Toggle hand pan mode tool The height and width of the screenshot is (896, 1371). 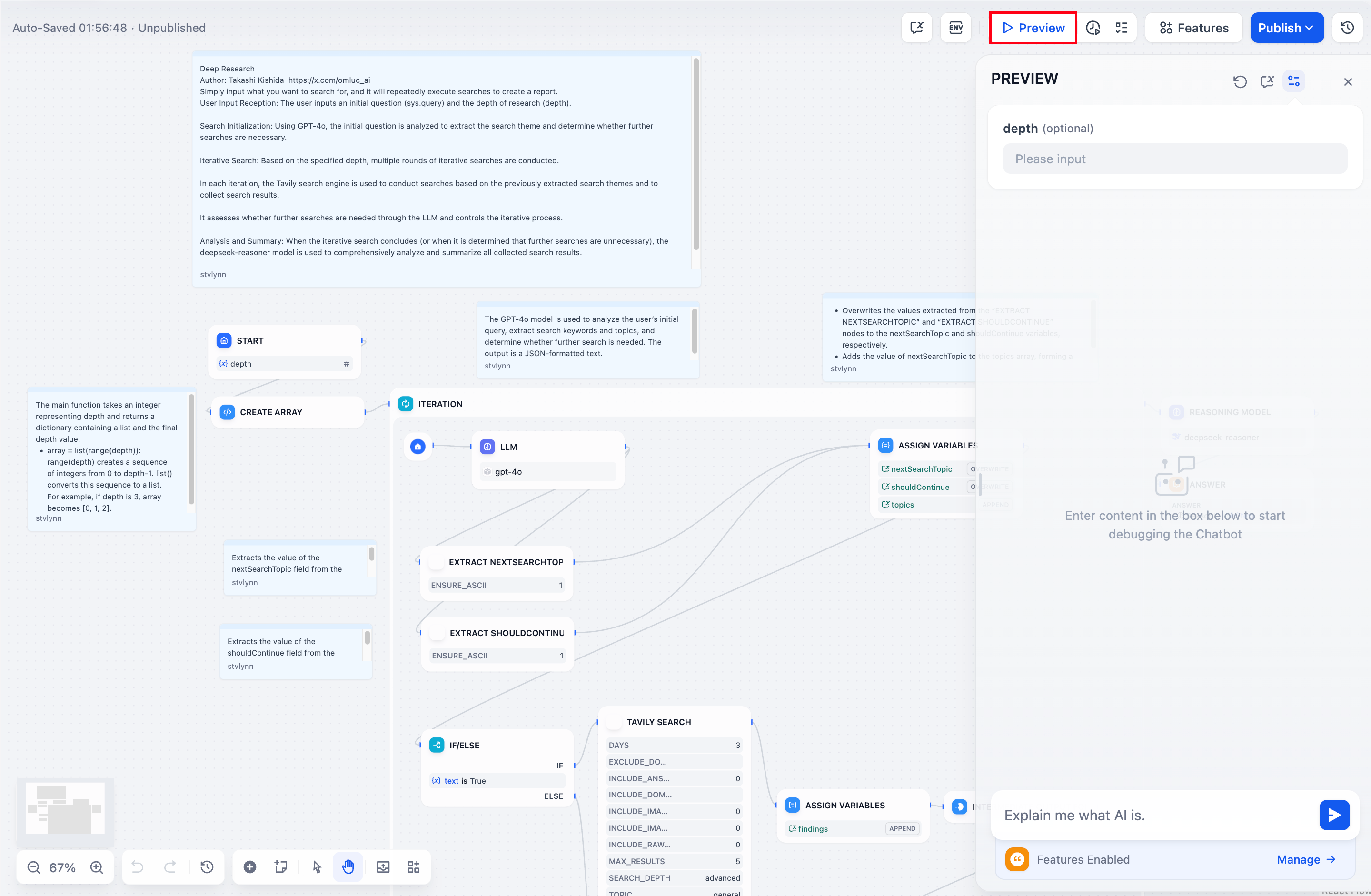click(348, 866)
